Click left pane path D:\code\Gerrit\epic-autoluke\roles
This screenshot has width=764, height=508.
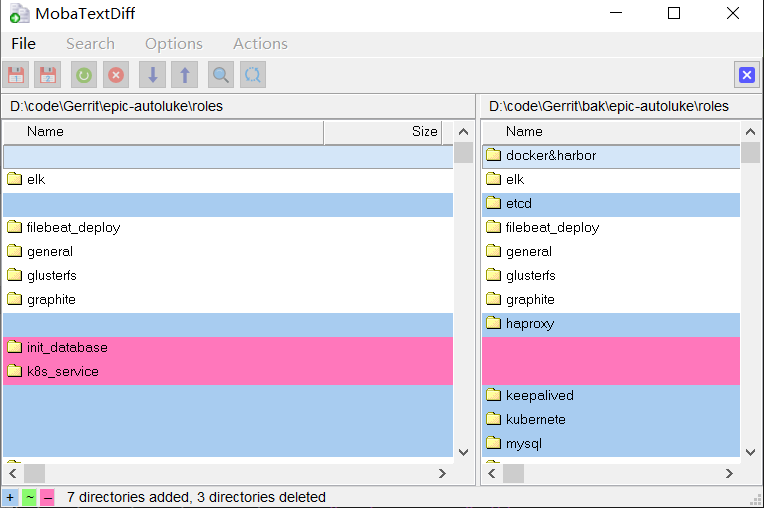tap(116, 106)
